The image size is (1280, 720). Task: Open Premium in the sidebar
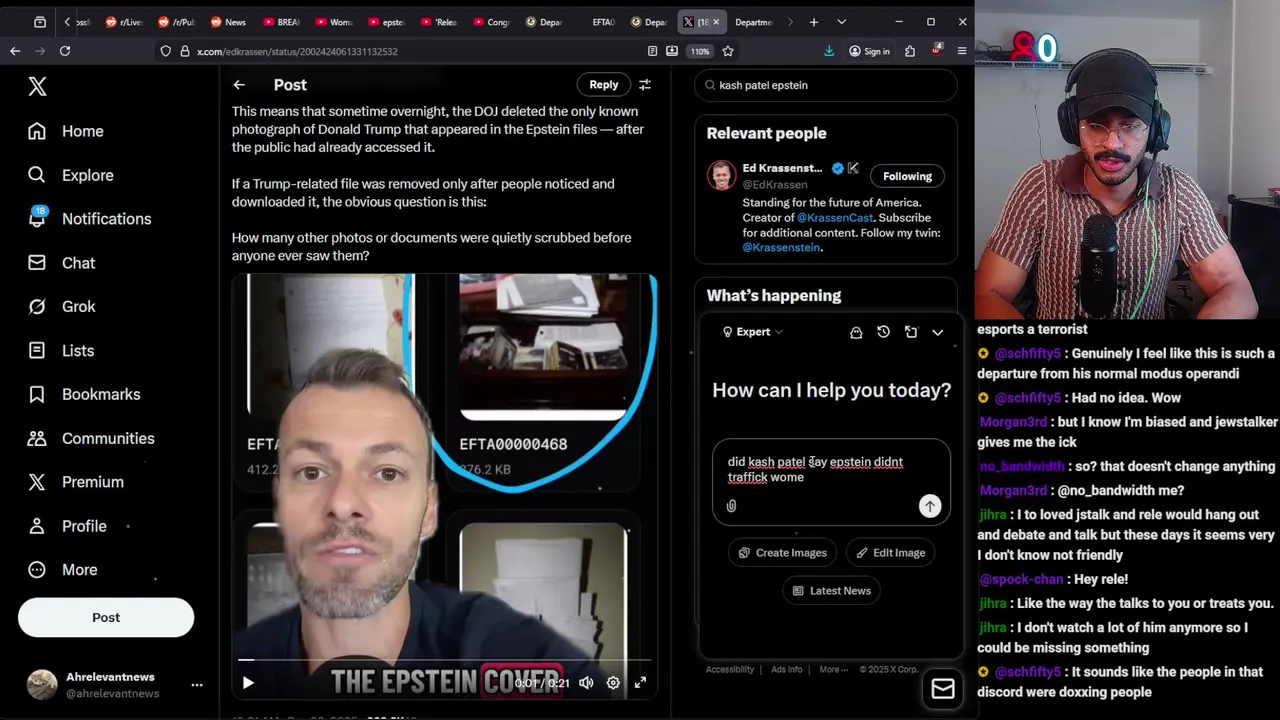coord(76,482)
